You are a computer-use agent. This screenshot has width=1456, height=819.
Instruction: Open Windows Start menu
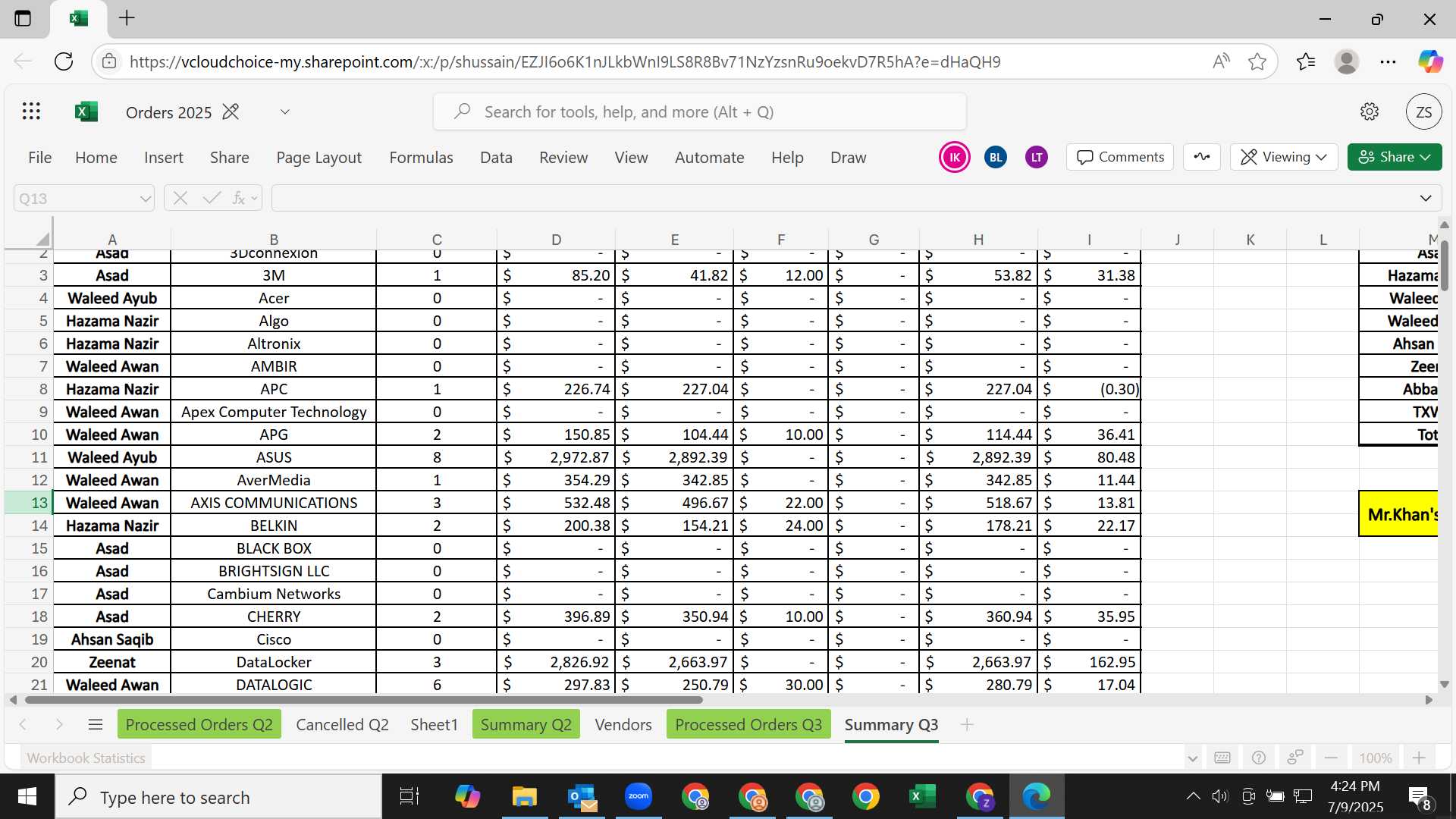[27, 796]
